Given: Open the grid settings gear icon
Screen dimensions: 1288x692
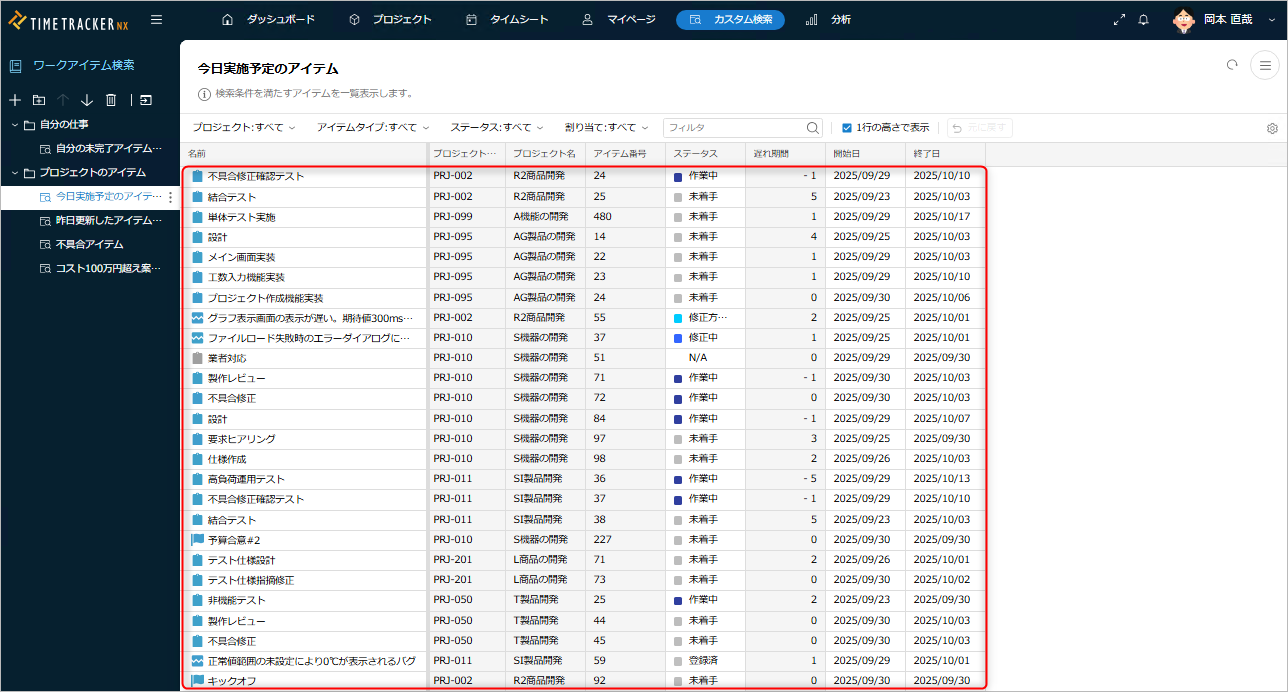Looking at the screenshot, I should pyautogui.click(x=1272, y=128).
